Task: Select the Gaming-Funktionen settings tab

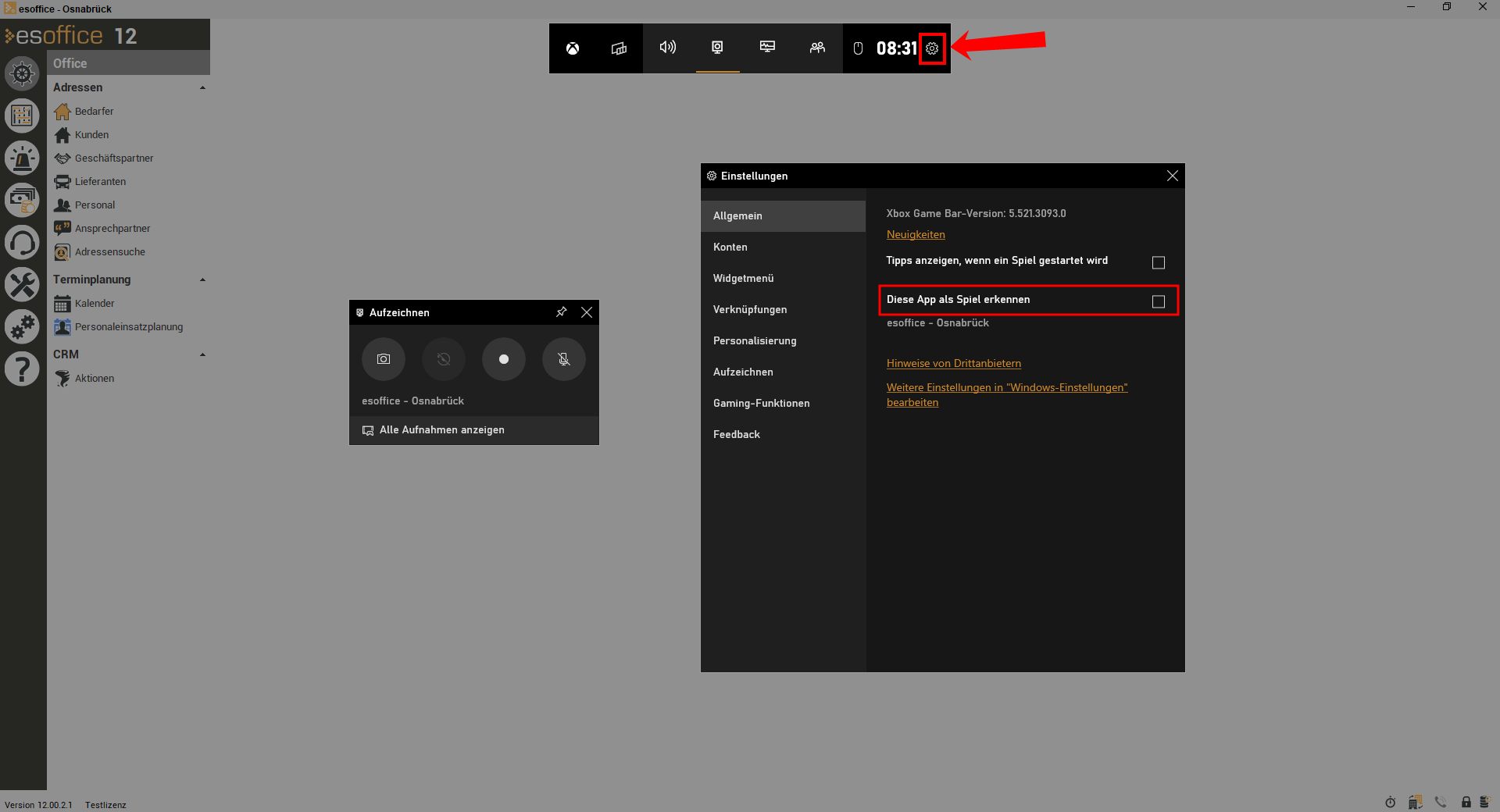Action: click(784, 403)
